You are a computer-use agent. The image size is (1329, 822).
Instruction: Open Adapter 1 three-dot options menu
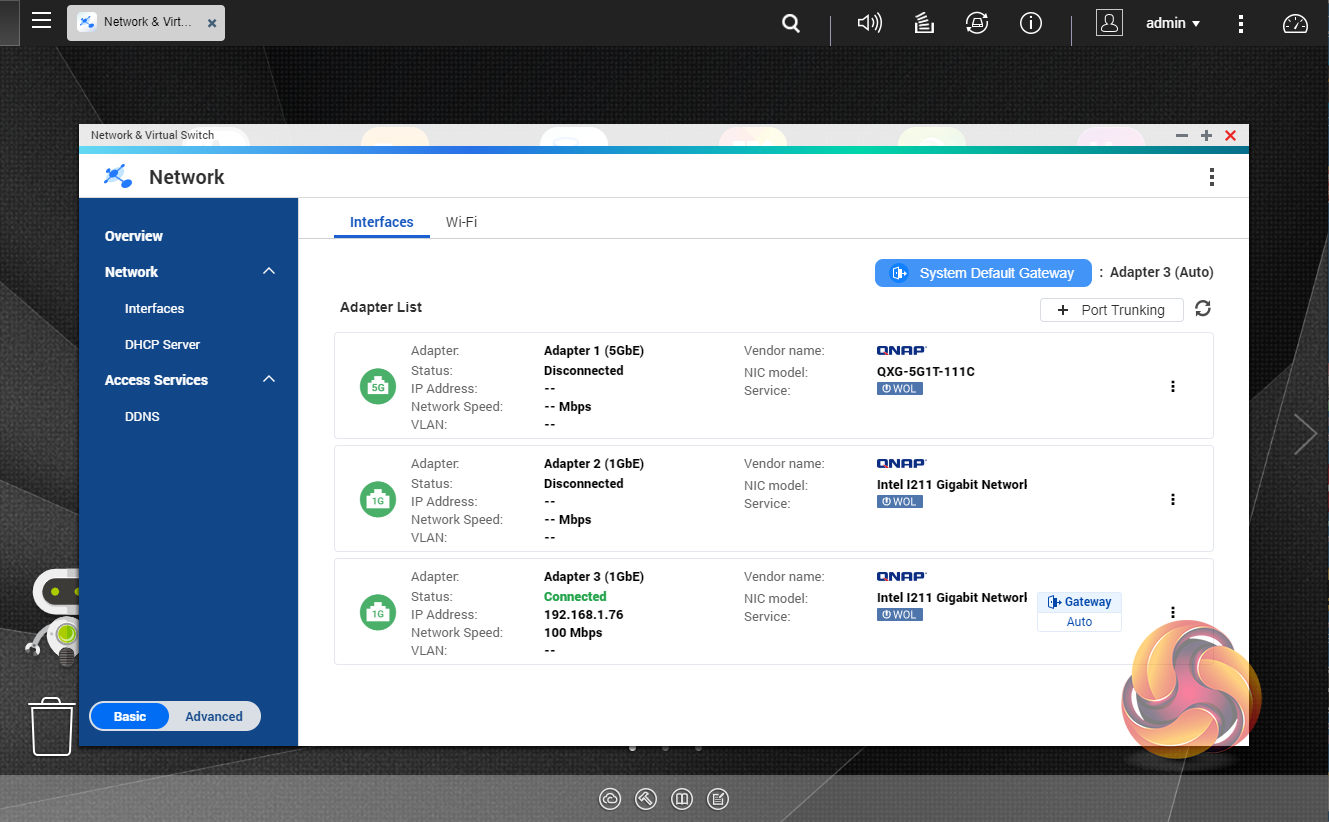(x=1173, y=386)
